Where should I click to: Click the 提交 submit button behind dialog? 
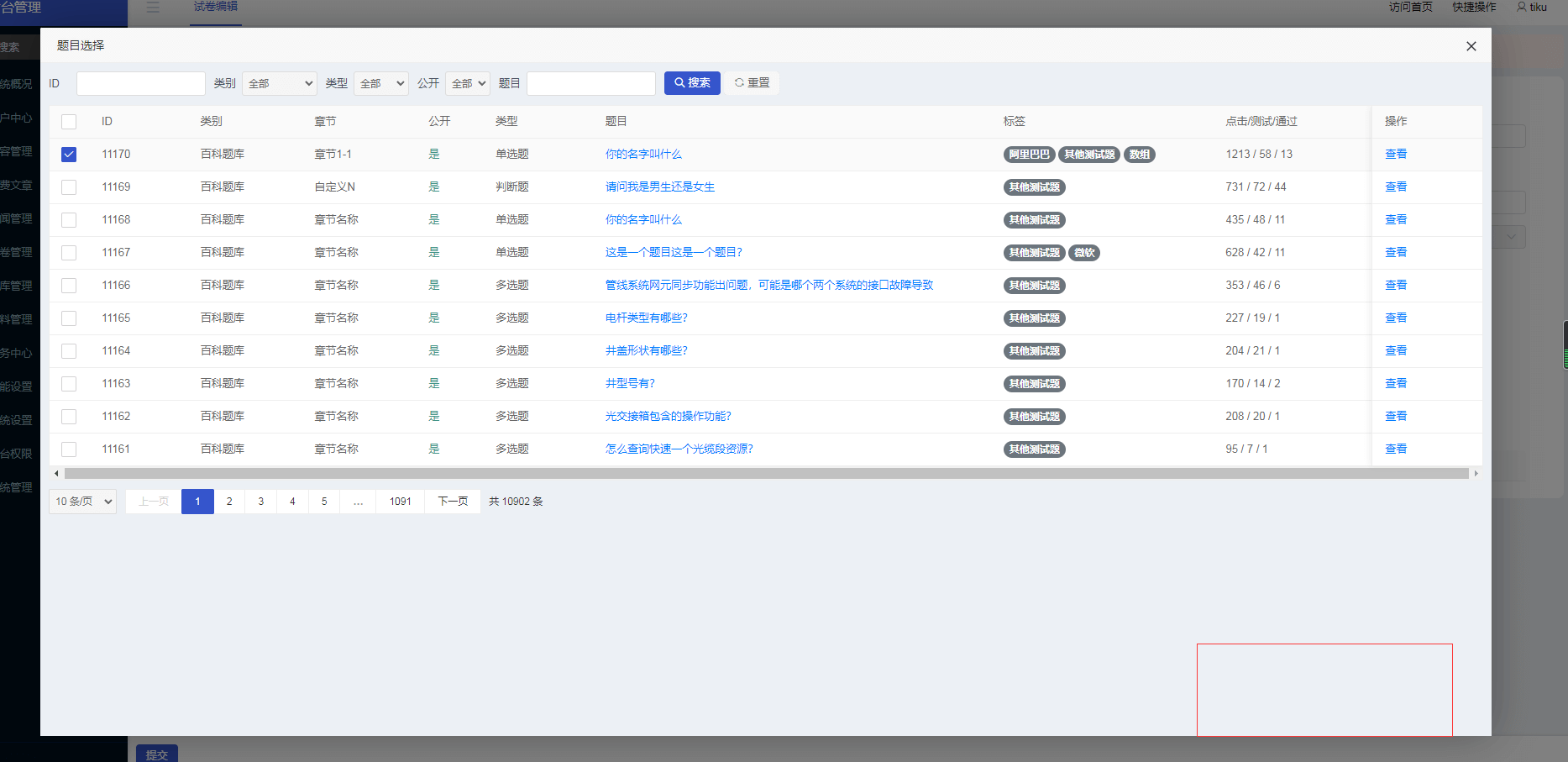click(x=157, y=753)
